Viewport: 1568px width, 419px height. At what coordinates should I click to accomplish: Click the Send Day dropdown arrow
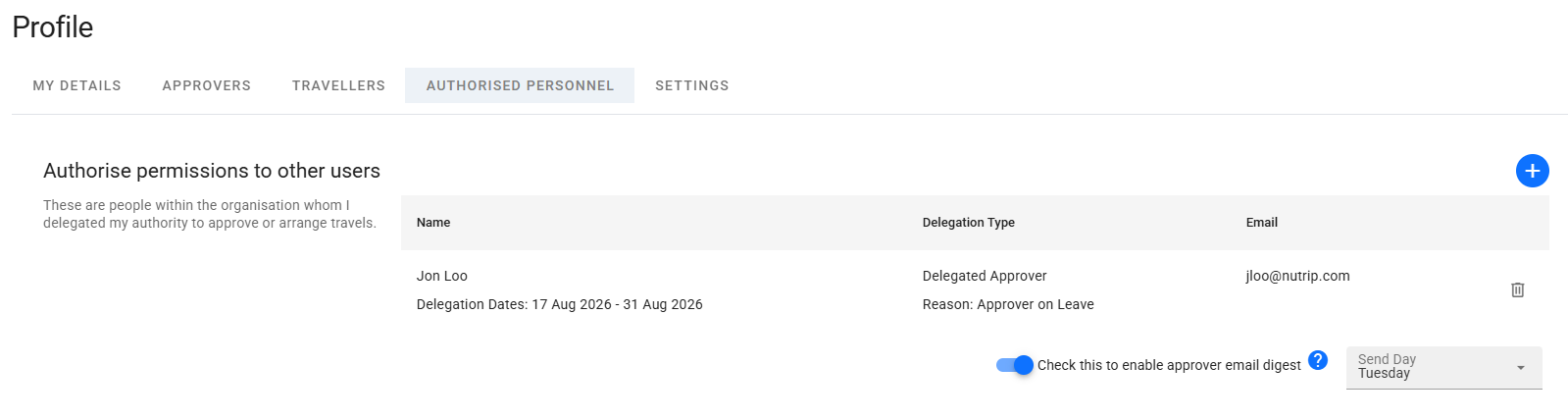[x=1521, y=368]
